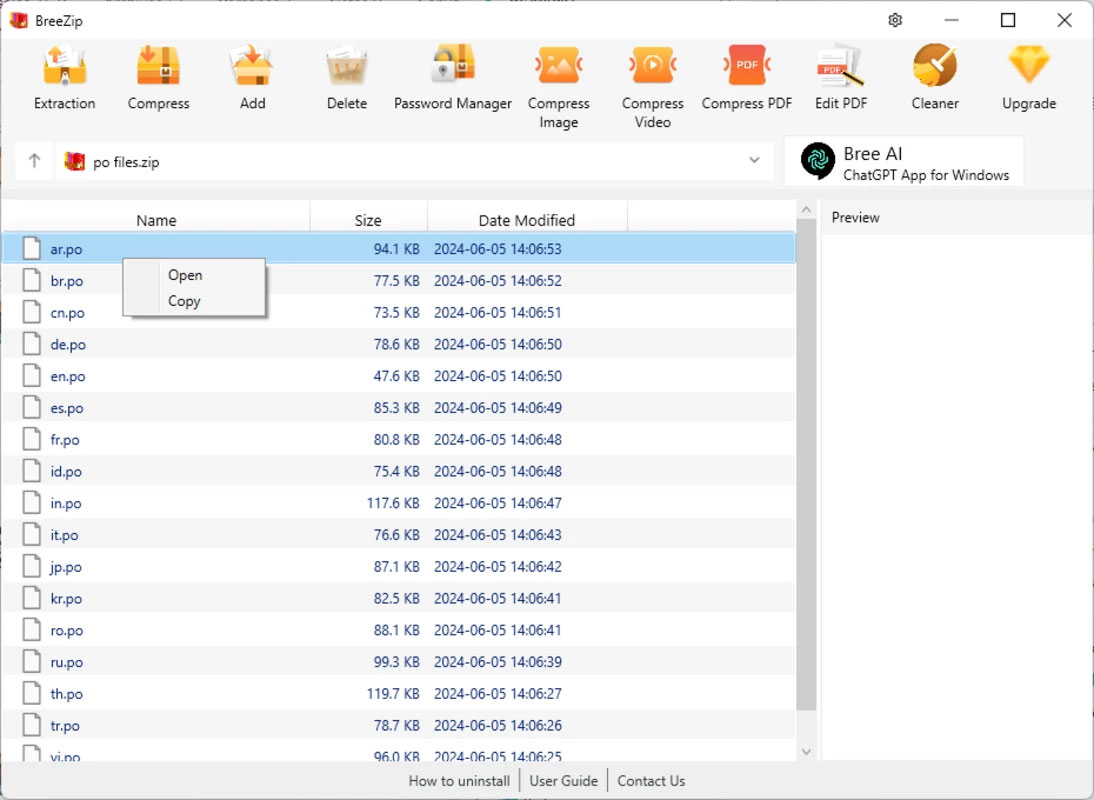Launch Compress Image tool
The image size is (1094, 800).
[x=558, y=87]
